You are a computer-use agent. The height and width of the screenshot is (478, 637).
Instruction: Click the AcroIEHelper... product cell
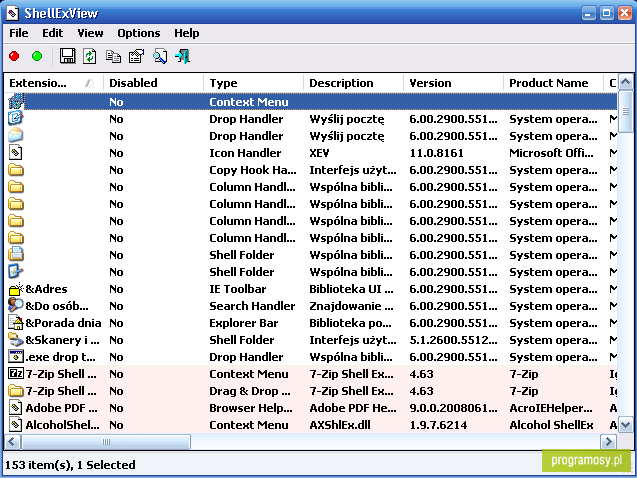point(551,408)
